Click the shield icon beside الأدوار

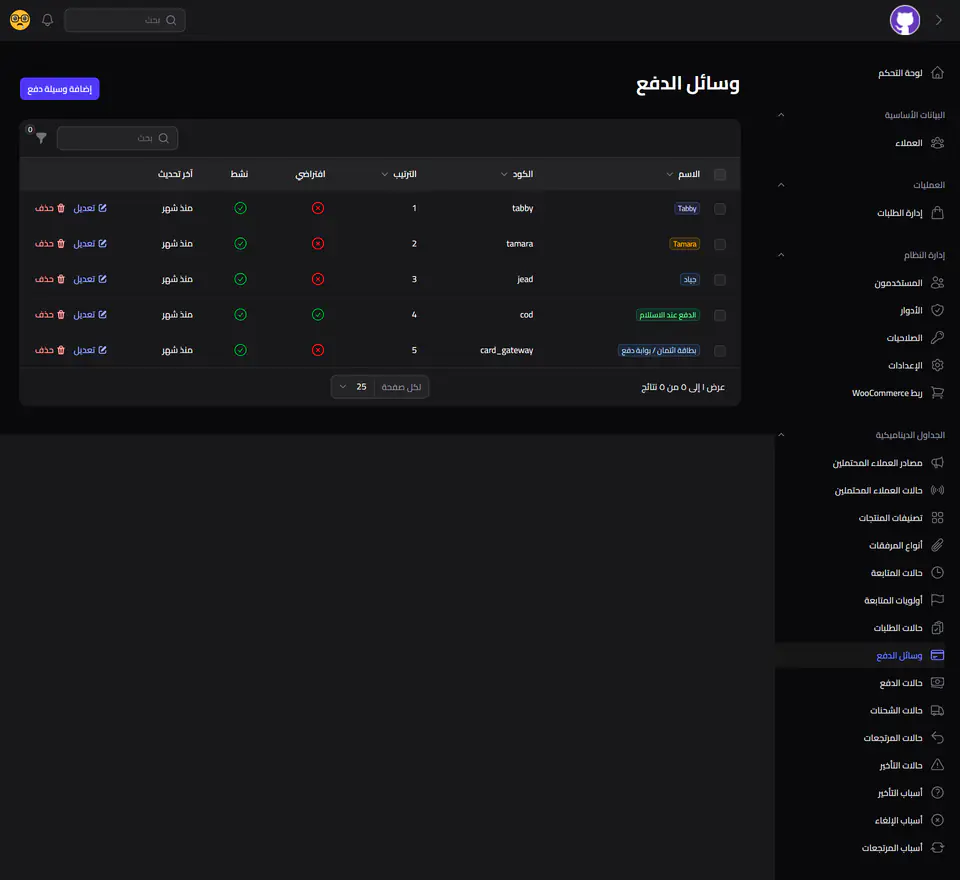(x=937, y=310)
